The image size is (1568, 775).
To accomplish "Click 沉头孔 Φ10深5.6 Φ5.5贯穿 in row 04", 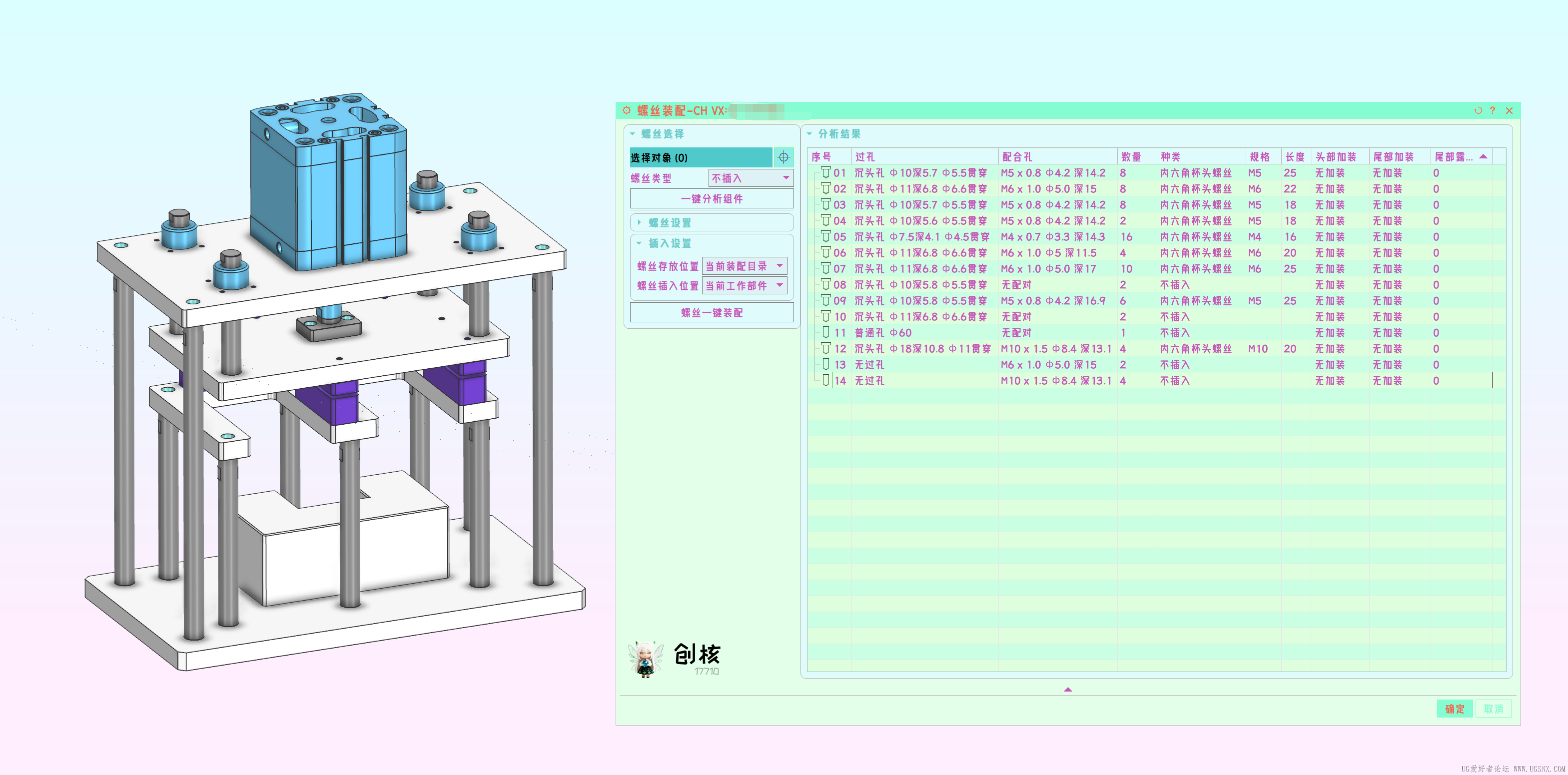I will [921, 220].
